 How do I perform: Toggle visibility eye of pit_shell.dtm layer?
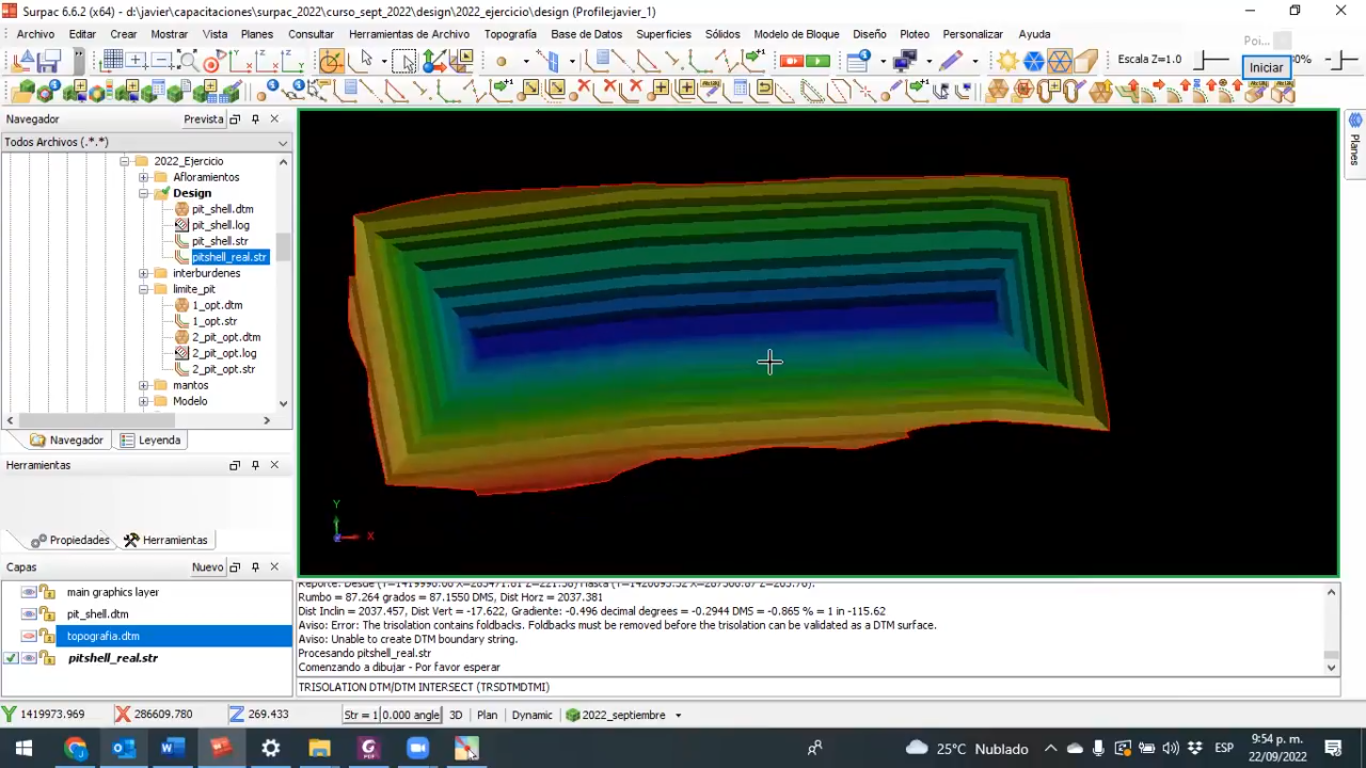(x=29, y=614)
